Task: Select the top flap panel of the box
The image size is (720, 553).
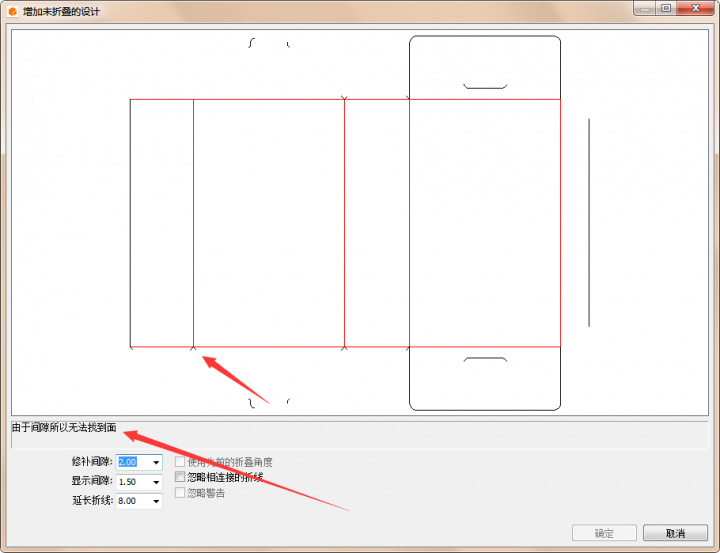Action: [485, 65]
